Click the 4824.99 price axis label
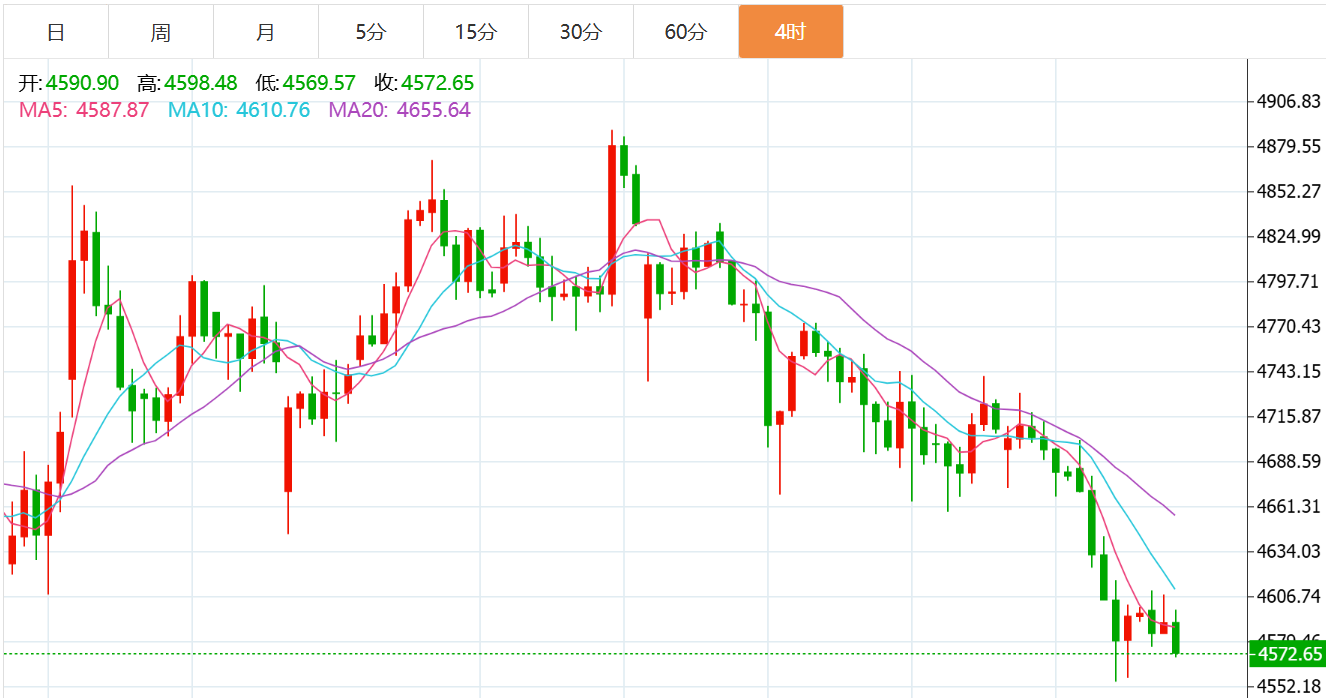This screenshot has height=698, width=1326. click(1289, 237)
